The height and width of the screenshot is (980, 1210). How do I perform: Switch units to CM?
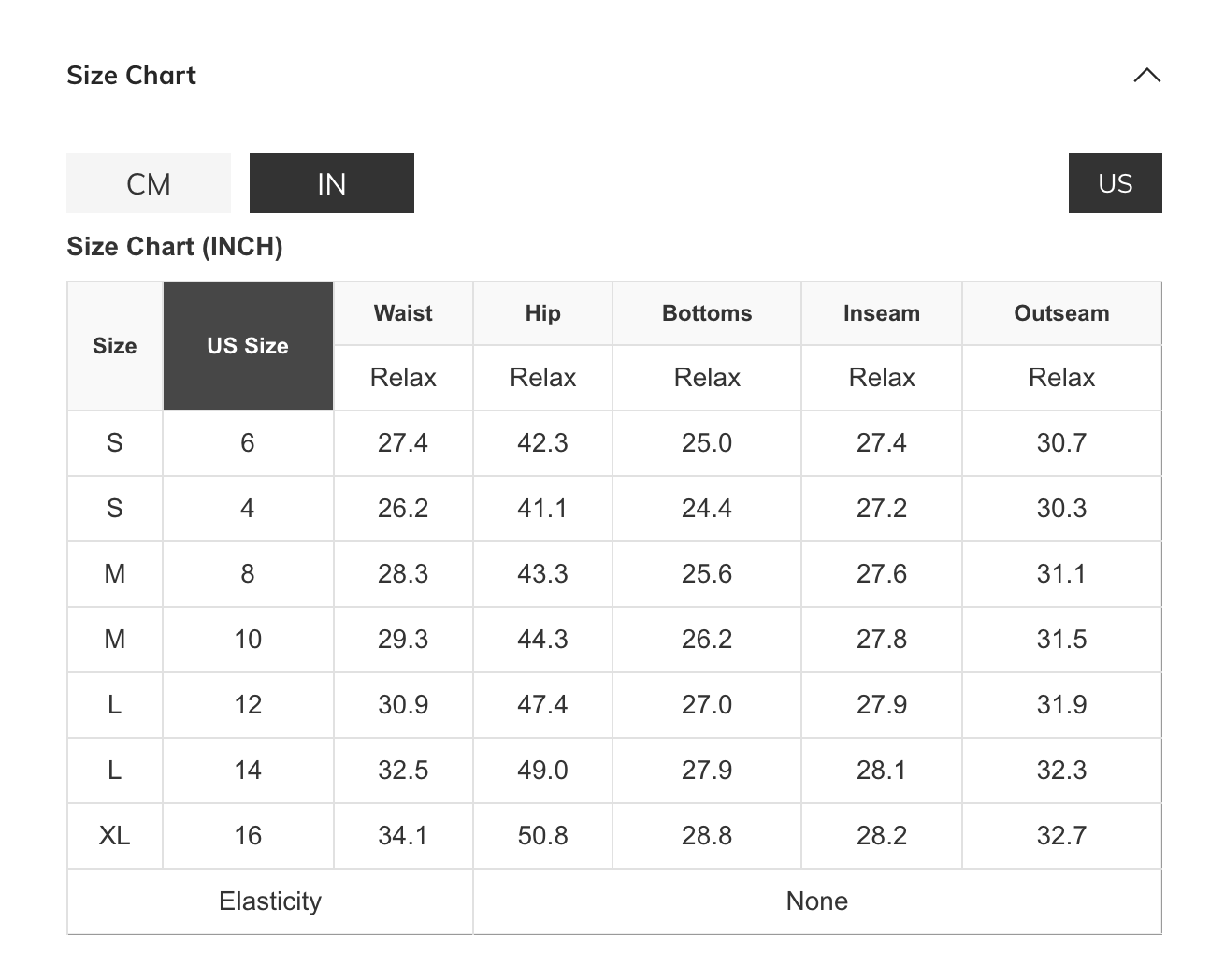point(149,183)
